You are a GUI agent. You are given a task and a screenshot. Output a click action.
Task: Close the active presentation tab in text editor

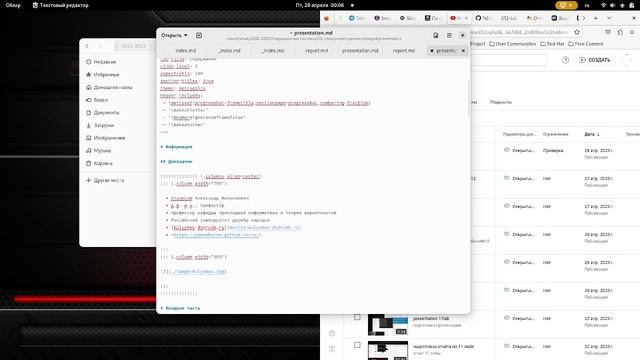tap(463, 51)
